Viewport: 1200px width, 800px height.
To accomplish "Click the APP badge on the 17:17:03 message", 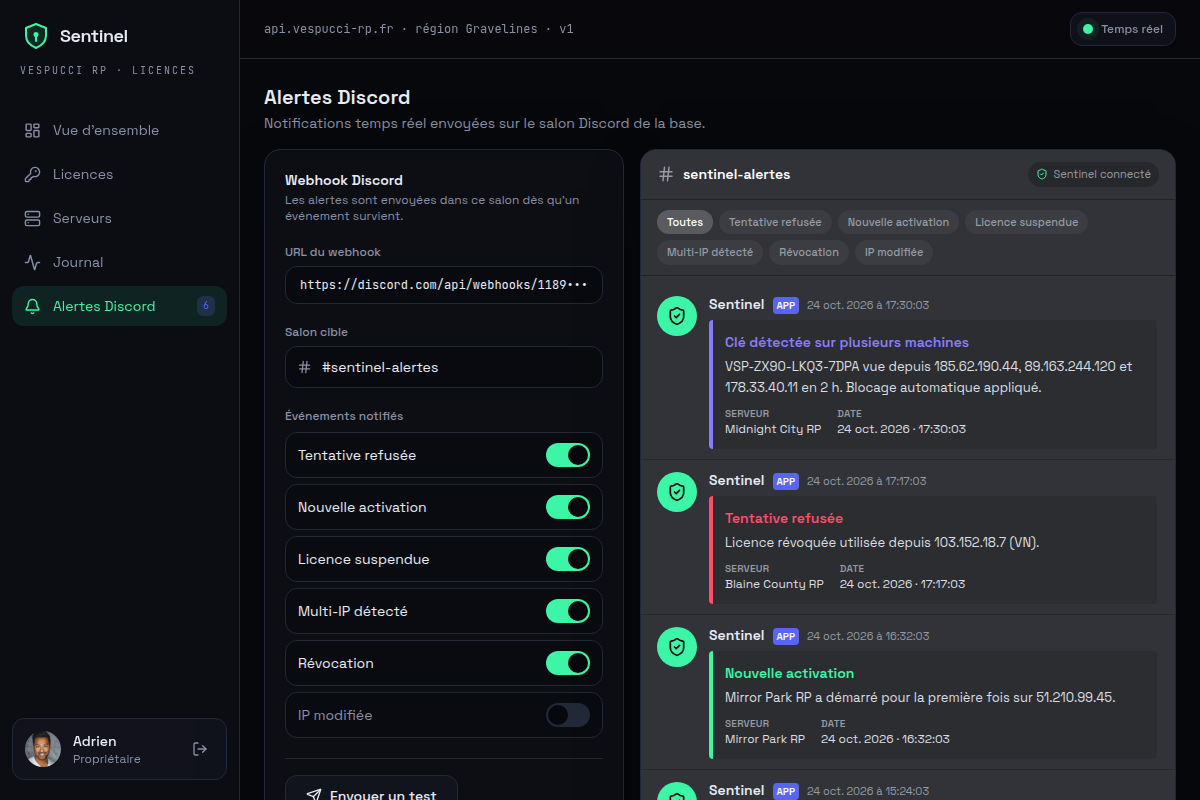I will (786, 481).
